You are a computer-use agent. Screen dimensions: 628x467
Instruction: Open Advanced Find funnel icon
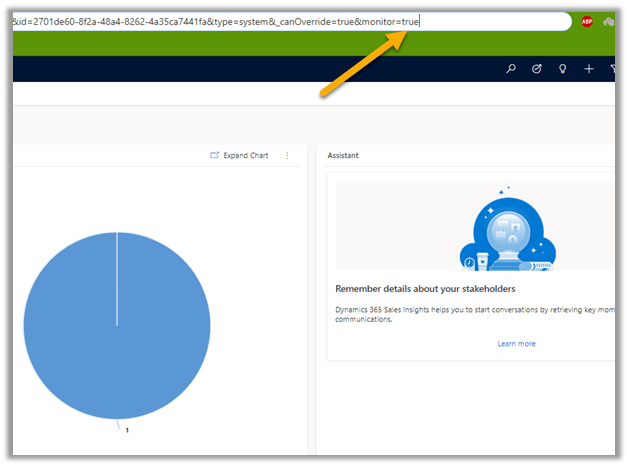coord(612,69)
